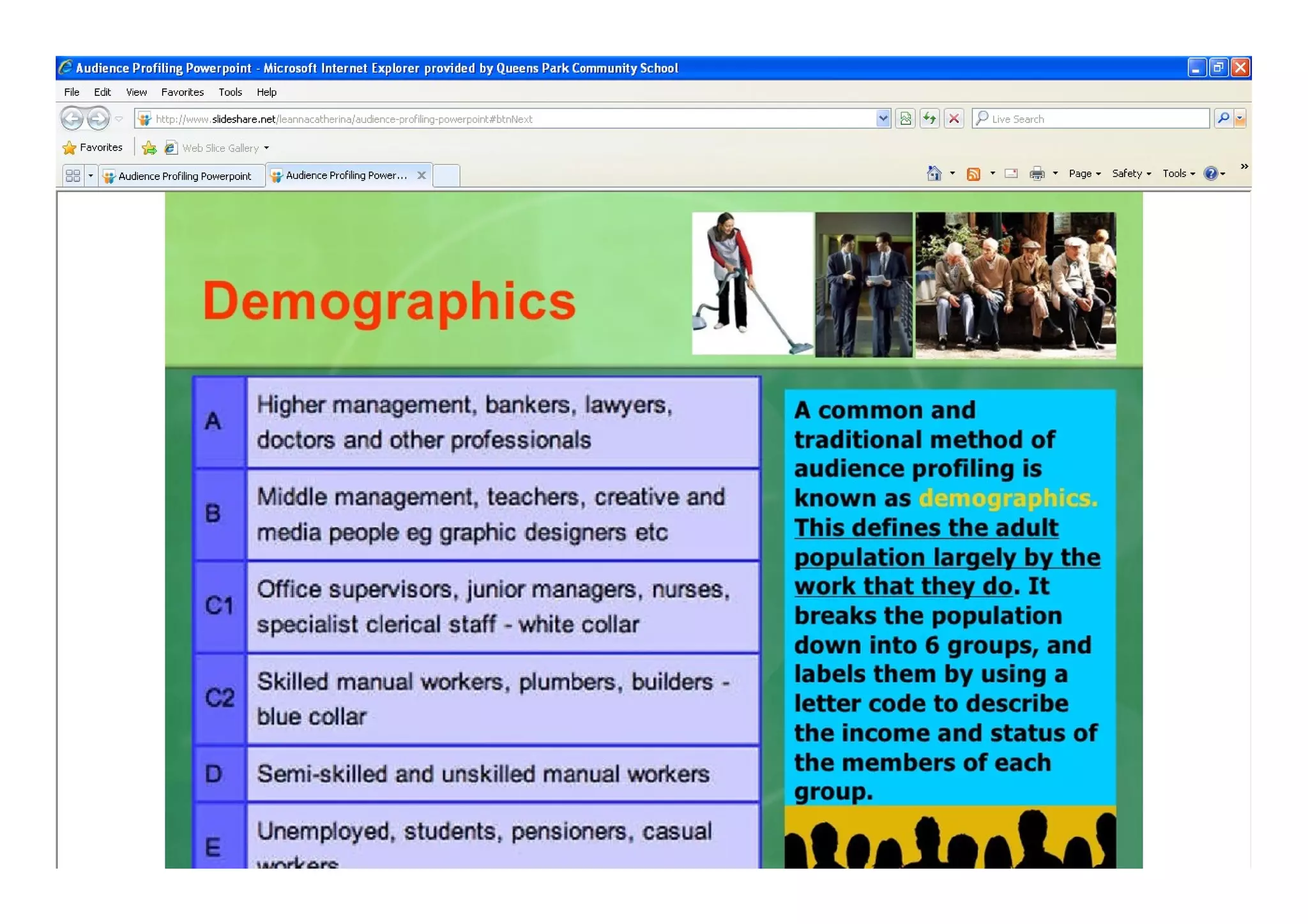This screenshot has width=1308, height=924.
Task: Expand the Page dropdown menu
Action: (1084, 174)
